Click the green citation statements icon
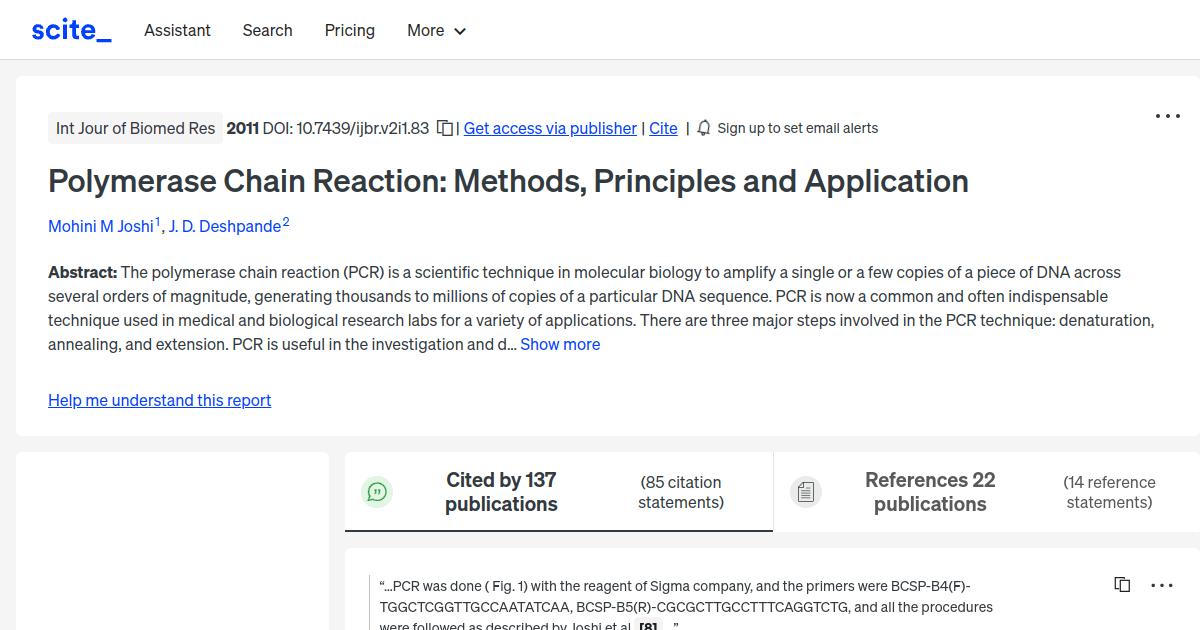 [377, 491]
